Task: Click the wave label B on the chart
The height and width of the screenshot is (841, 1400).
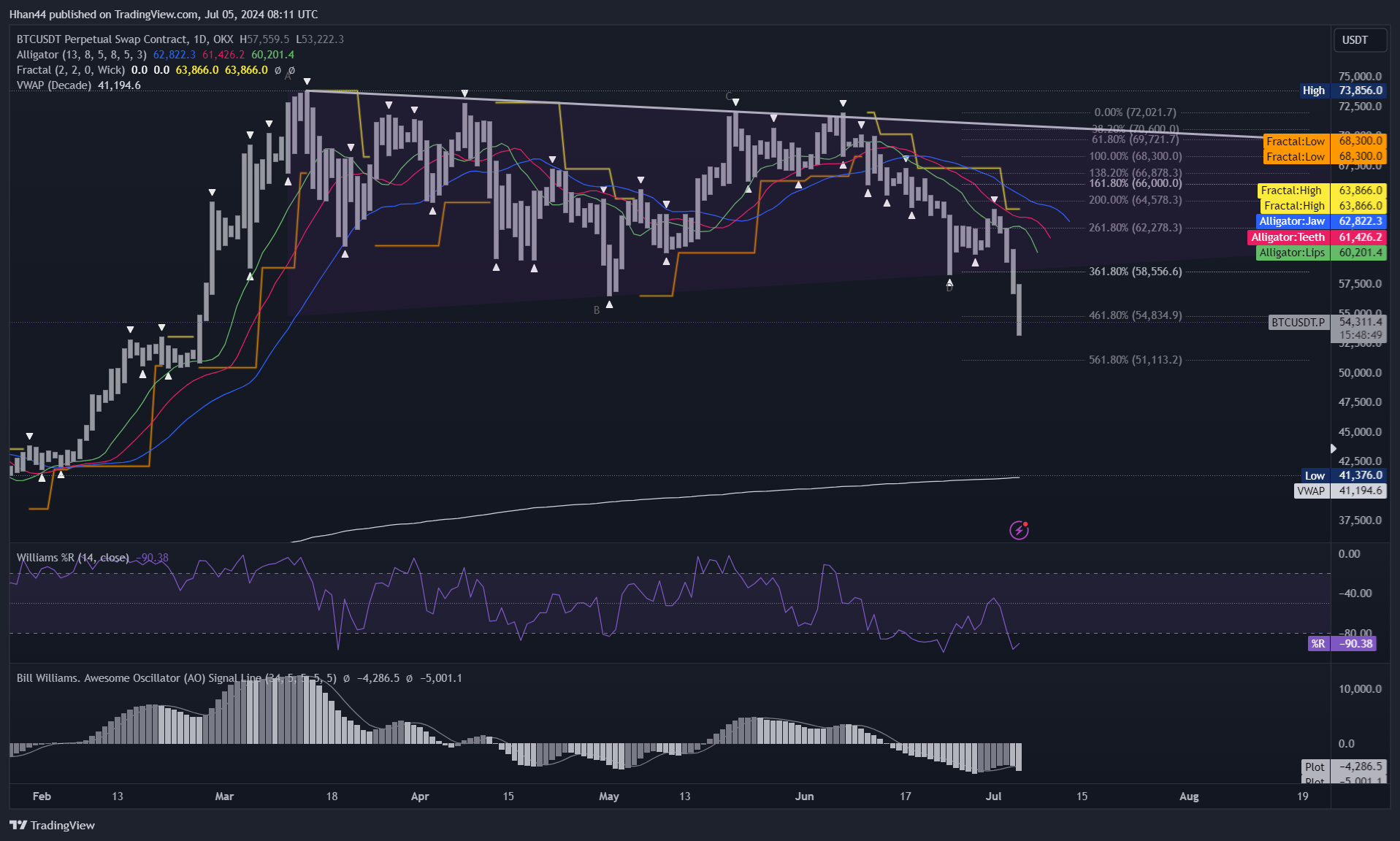Action: pyautogui.click(x=597, y=310)
